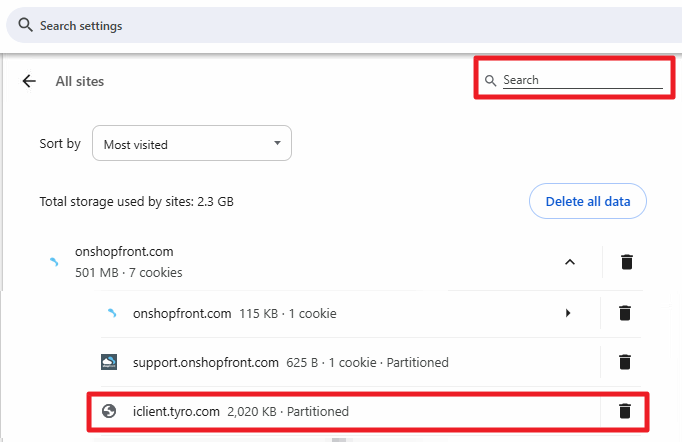Collapse the onshopfront.com group chevron
Viewport: 682px width, 442px height.
click(x=570, y=262)
